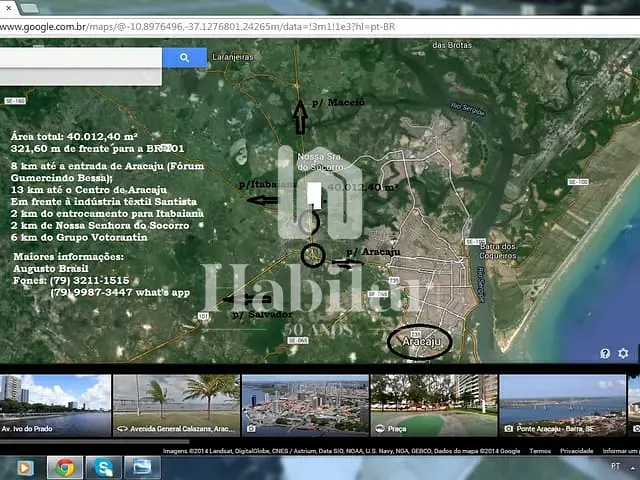Click the 101 highway shield near Salvador
This screenshot has width=640, height=480.
(x=203, y=316)
